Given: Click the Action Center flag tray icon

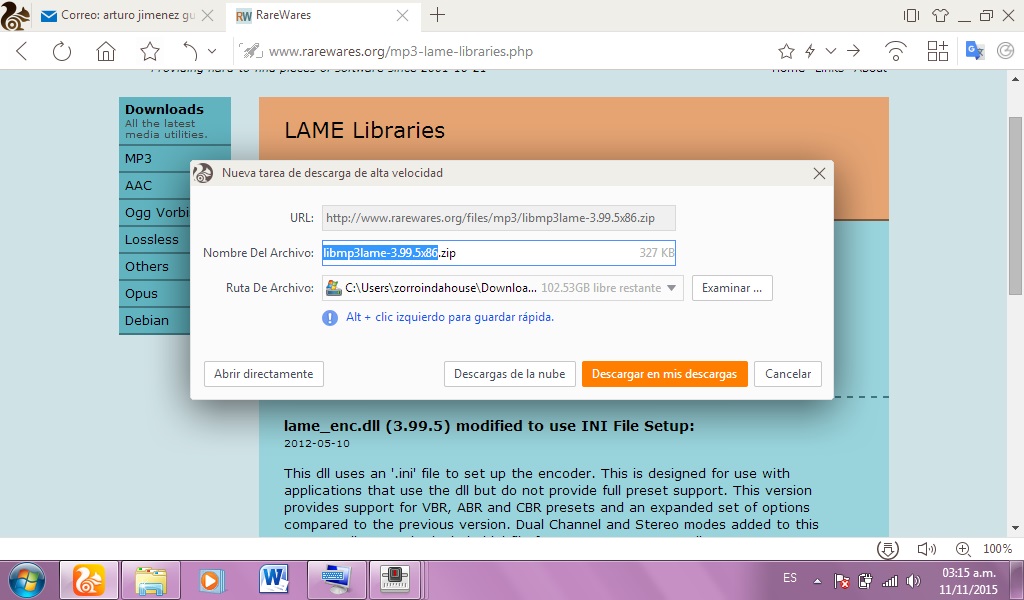Looking at the screenshot, I should 841,580.
